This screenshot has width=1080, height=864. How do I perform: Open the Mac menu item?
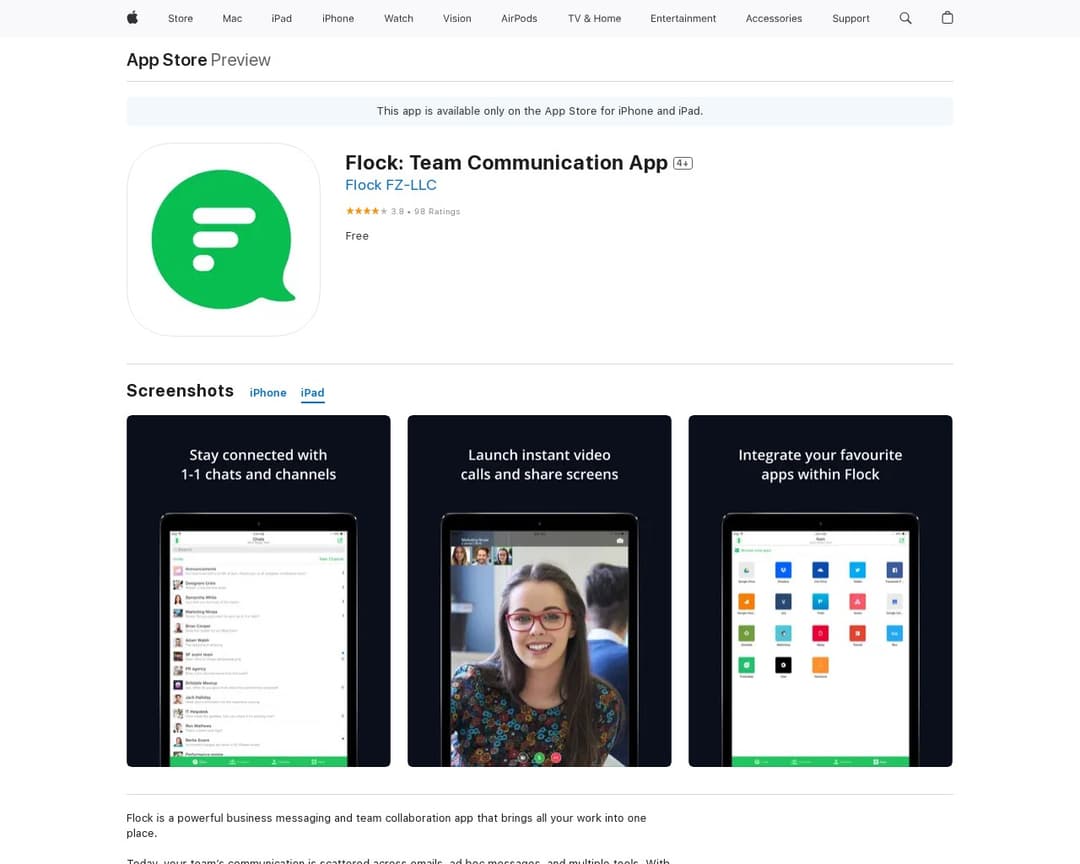click(232, 18)
